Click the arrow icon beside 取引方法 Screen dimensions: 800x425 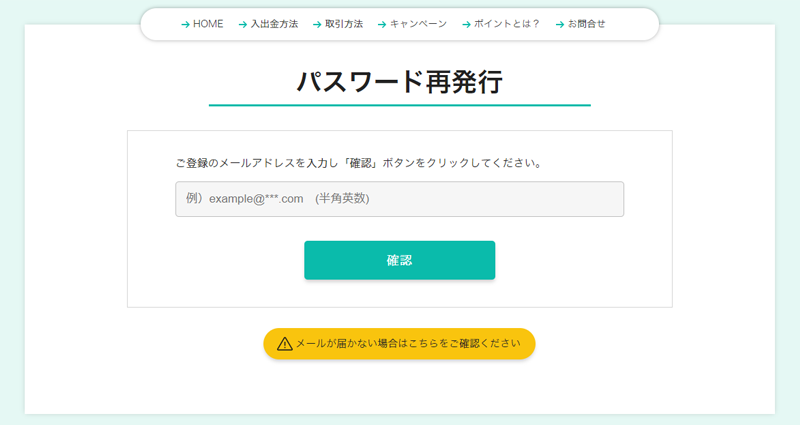tap(317, 24)
